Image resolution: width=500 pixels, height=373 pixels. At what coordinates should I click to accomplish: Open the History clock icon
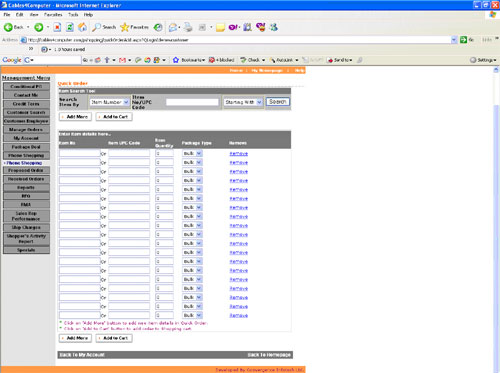click(x=158, y=27)
